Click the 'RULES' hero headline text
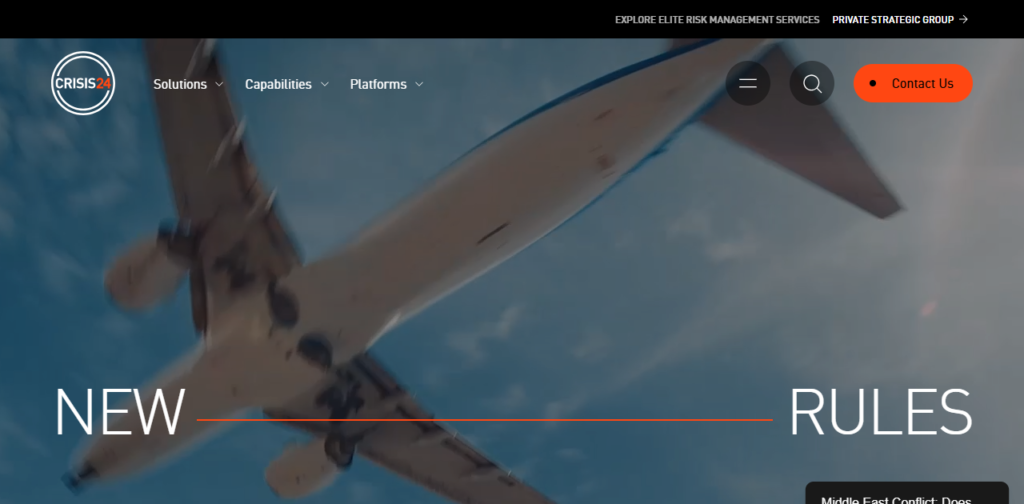1024x504 pixels. [880, 413]
